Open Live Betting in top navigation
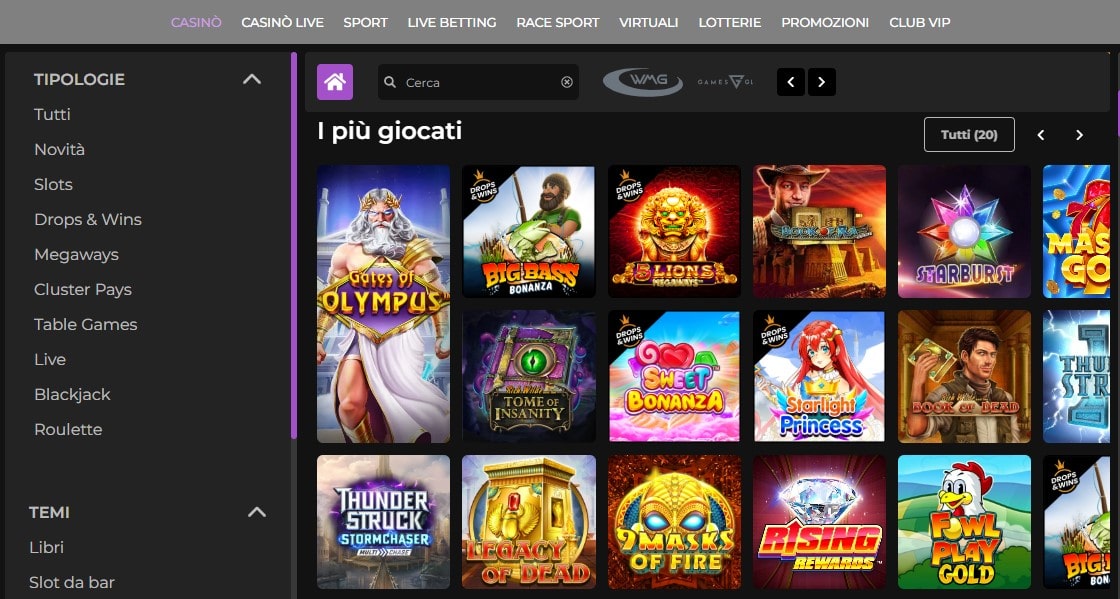The image size is (1120, 599). tap(451, 22)
